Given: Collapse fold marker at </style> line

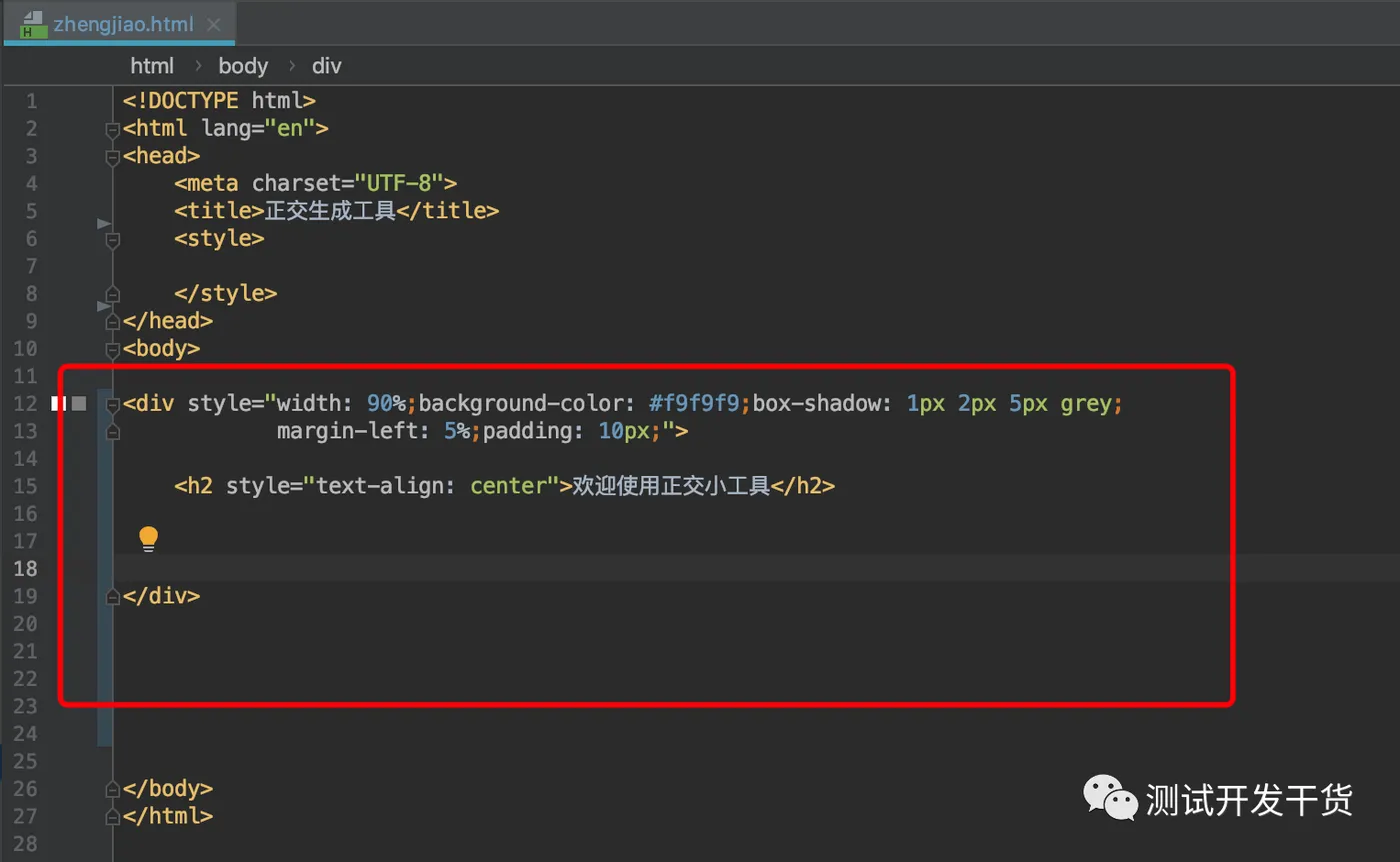Looking at the screenshot, I should pos(112,294).
